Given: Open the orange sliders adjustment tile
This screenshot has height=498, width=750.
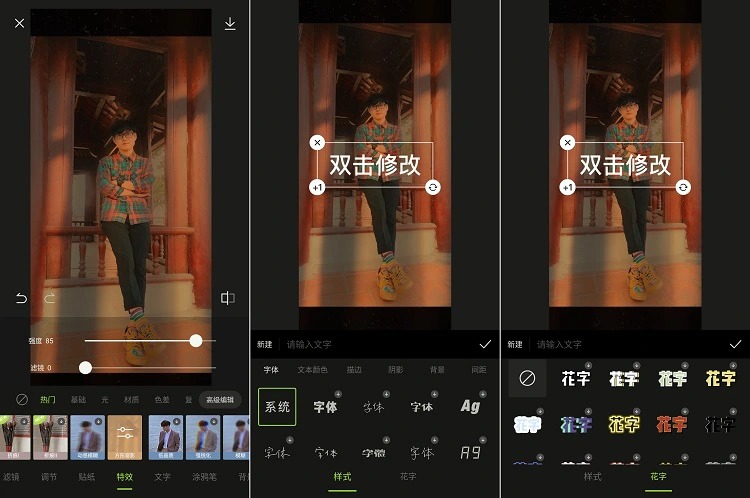Looking at the screenshot, I should tap(125, 437).
